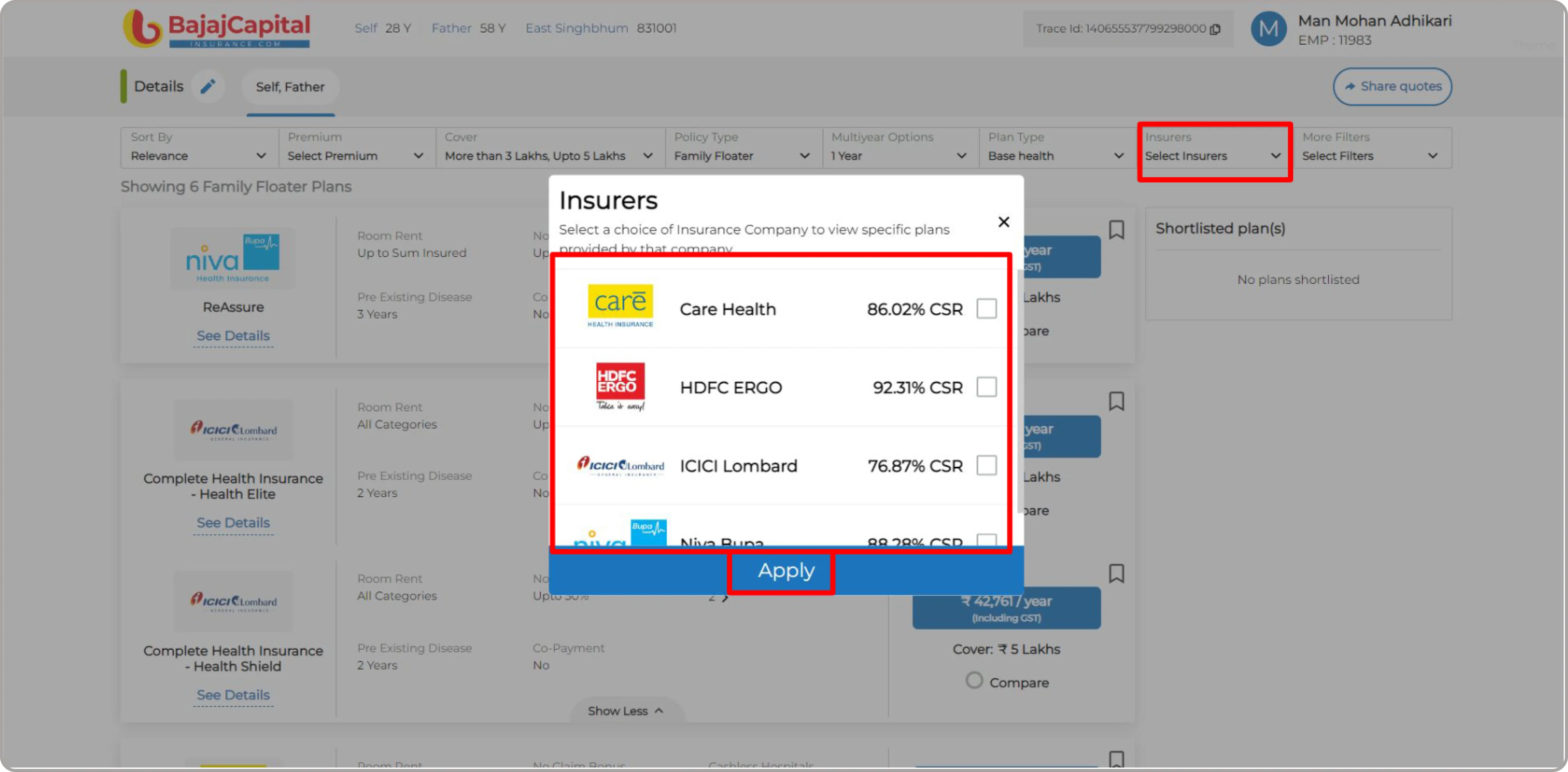Click Niva Bupa logo on ReAssure card
Viewport: 1568px width, 772px height.
[233, 258]
